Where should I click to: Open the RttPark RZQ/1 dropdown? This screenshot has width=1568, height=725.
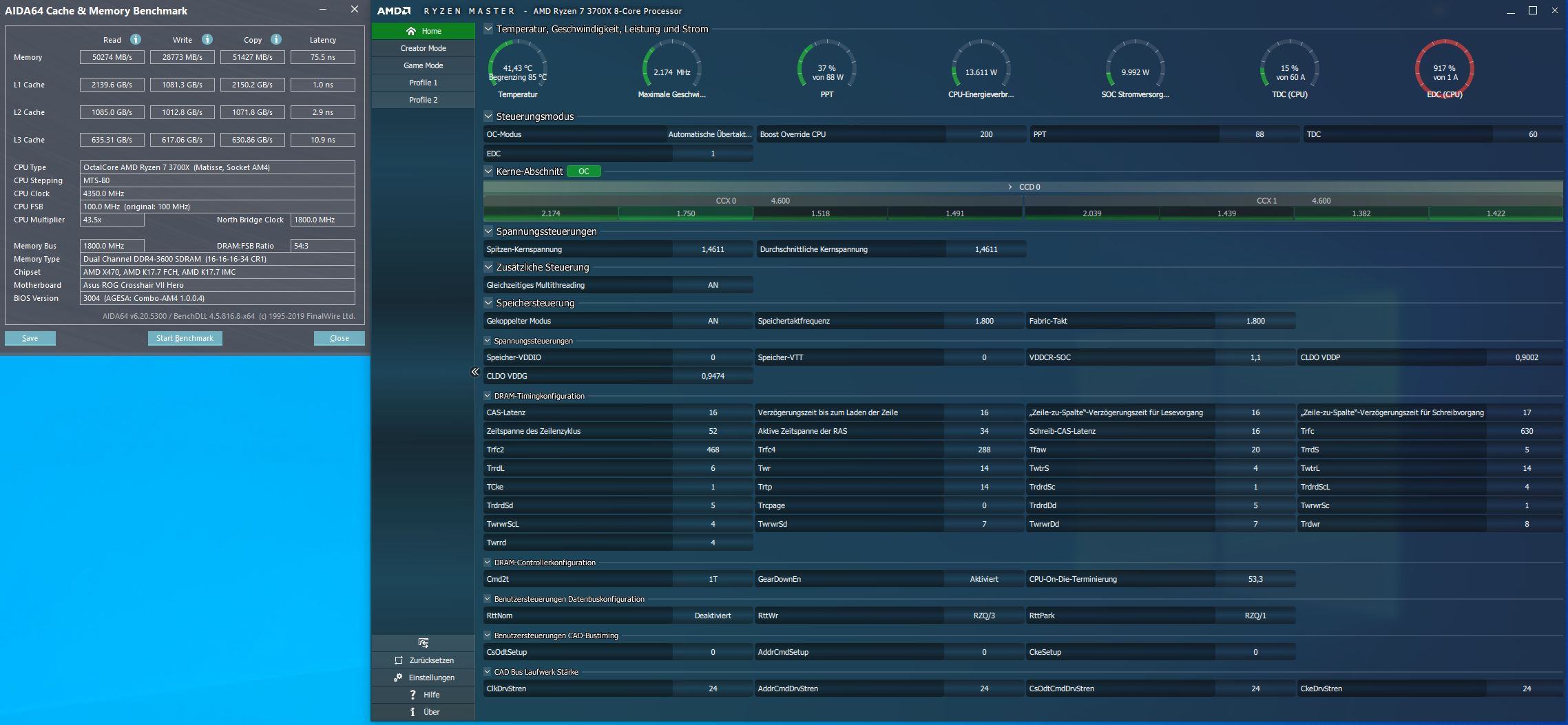pos(1255,616)
